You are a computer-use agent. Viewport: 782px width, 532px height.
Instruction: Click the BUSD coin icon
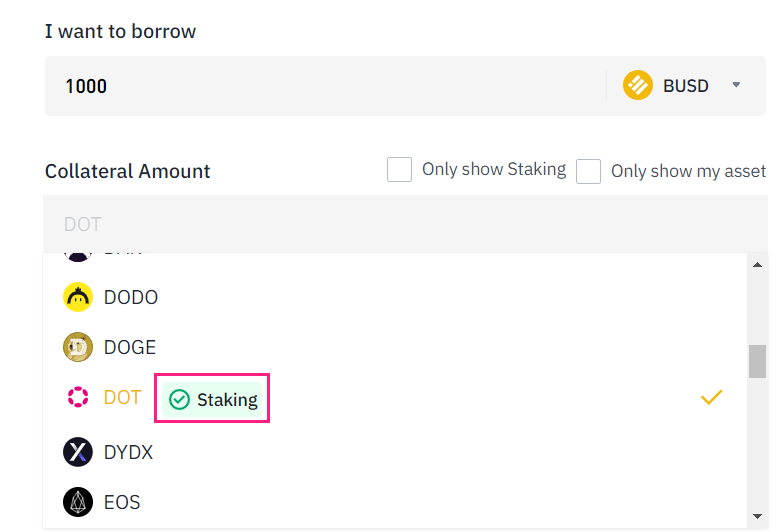click(x=638, y=85)
